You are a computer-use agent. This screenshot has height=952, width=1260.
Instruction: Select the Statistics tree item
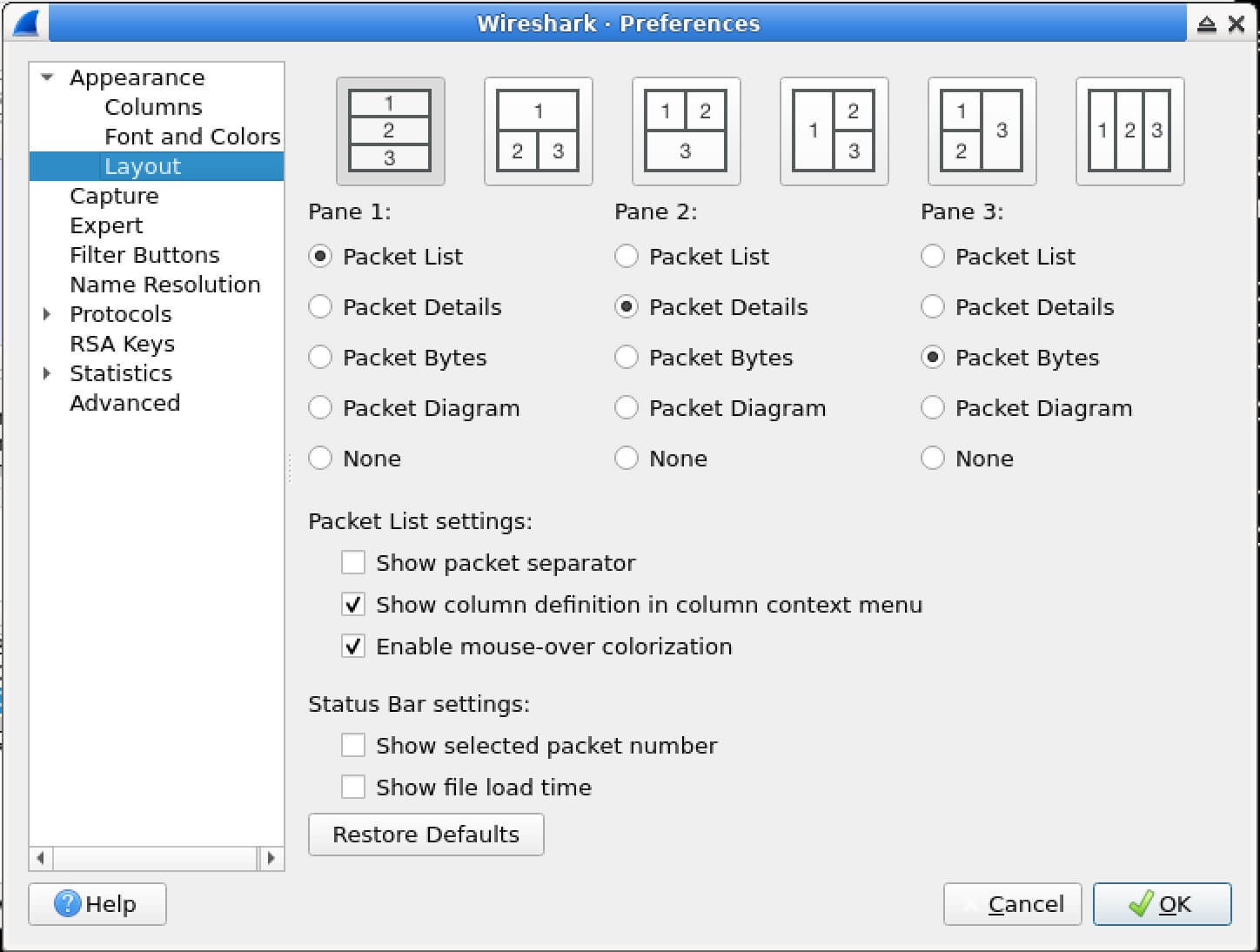(x=121, y=373)
